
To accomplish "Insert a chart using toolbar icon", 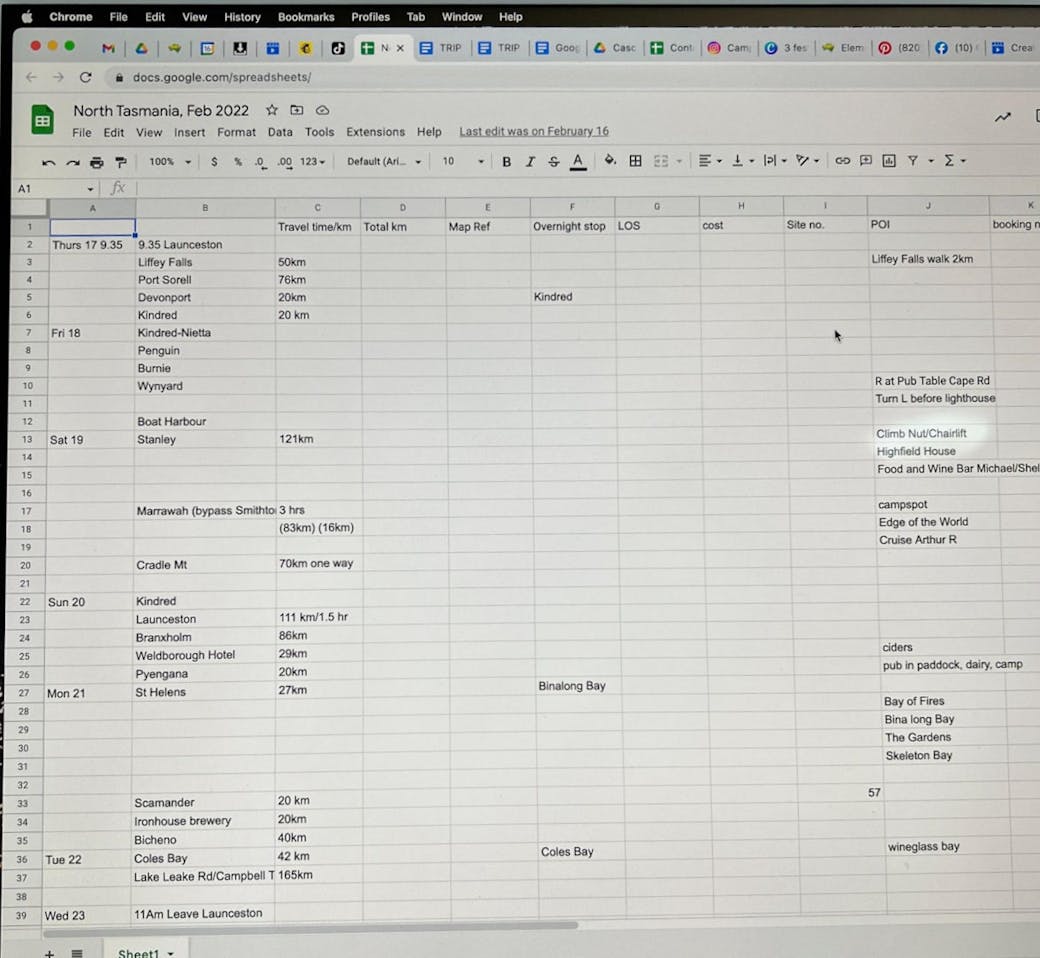I will click(888, 160).
